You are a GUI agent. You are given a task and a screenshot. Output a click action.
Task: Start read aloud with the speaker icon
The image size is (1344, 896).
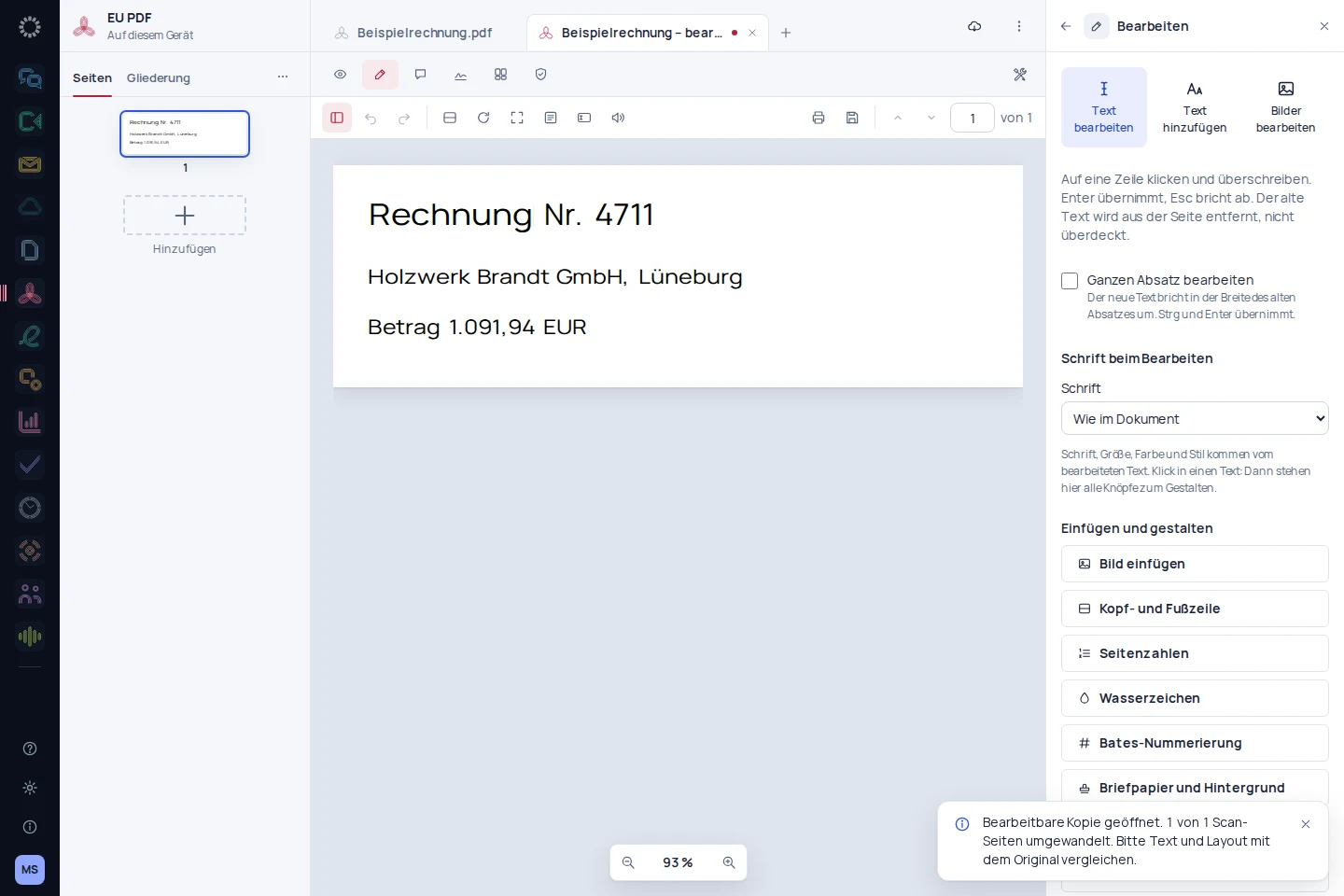[618, 118]
